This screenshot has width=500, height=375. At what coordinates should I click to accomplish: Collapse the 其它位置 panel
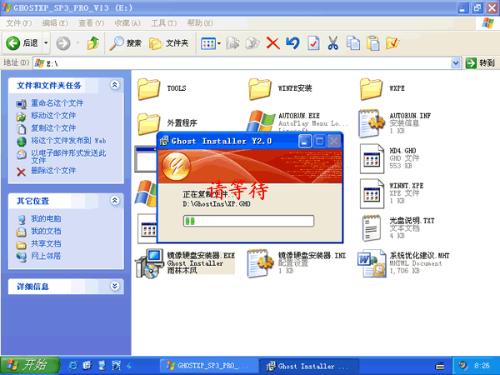pyautogui.click(x=114, y=200)
